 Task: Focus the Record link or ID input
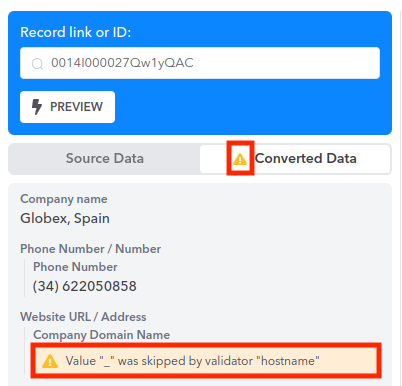(200, 63)
